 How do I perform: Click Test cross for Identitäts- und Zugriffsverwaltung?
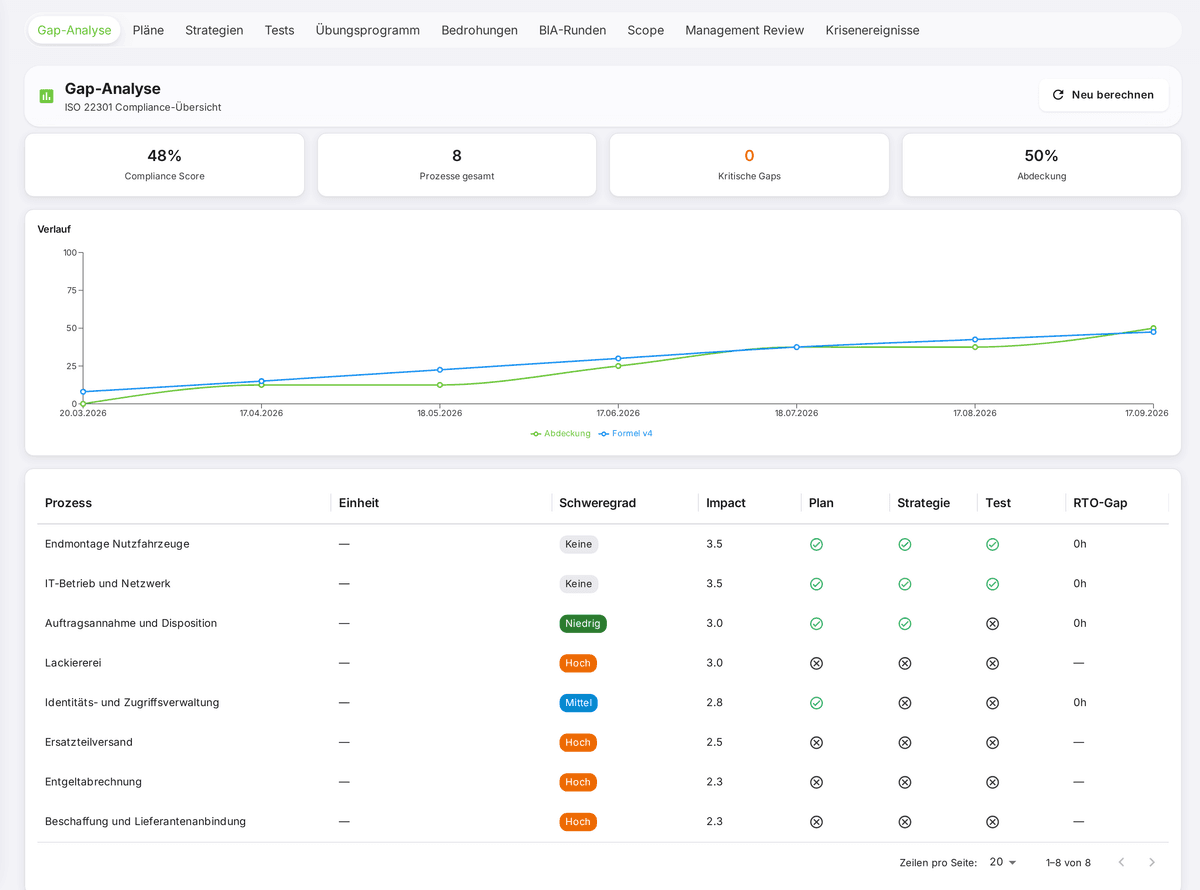tap(992, 703)
